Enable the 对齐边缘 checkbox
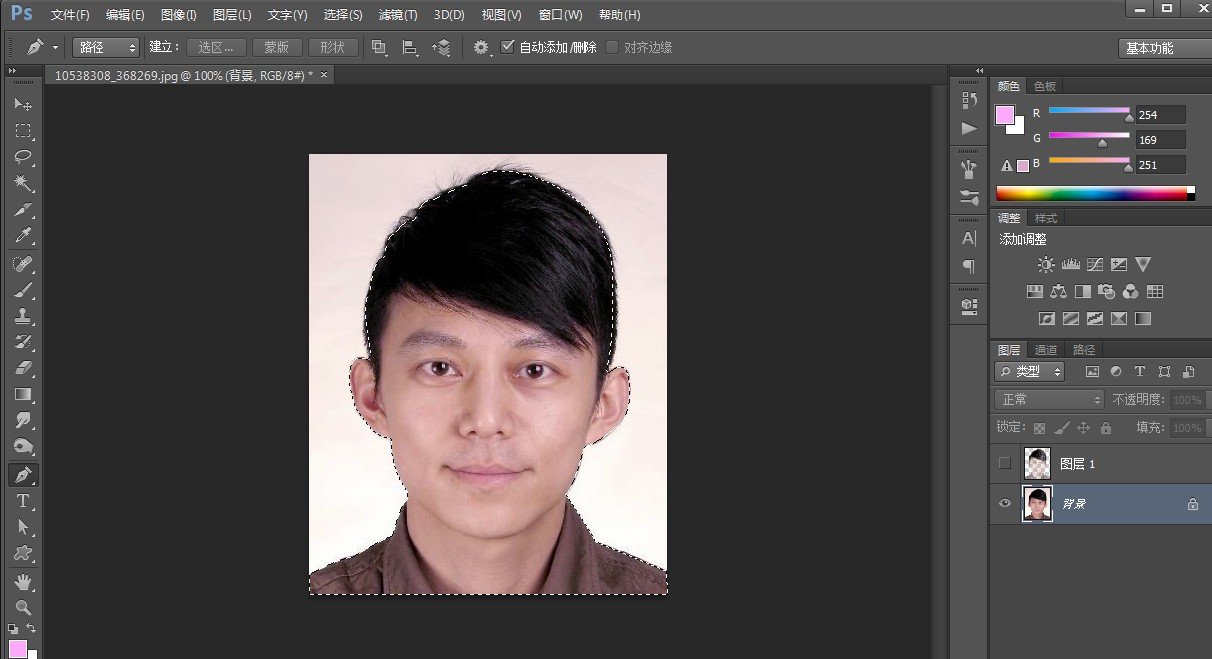1212x659 pixels. coord(611,46)
